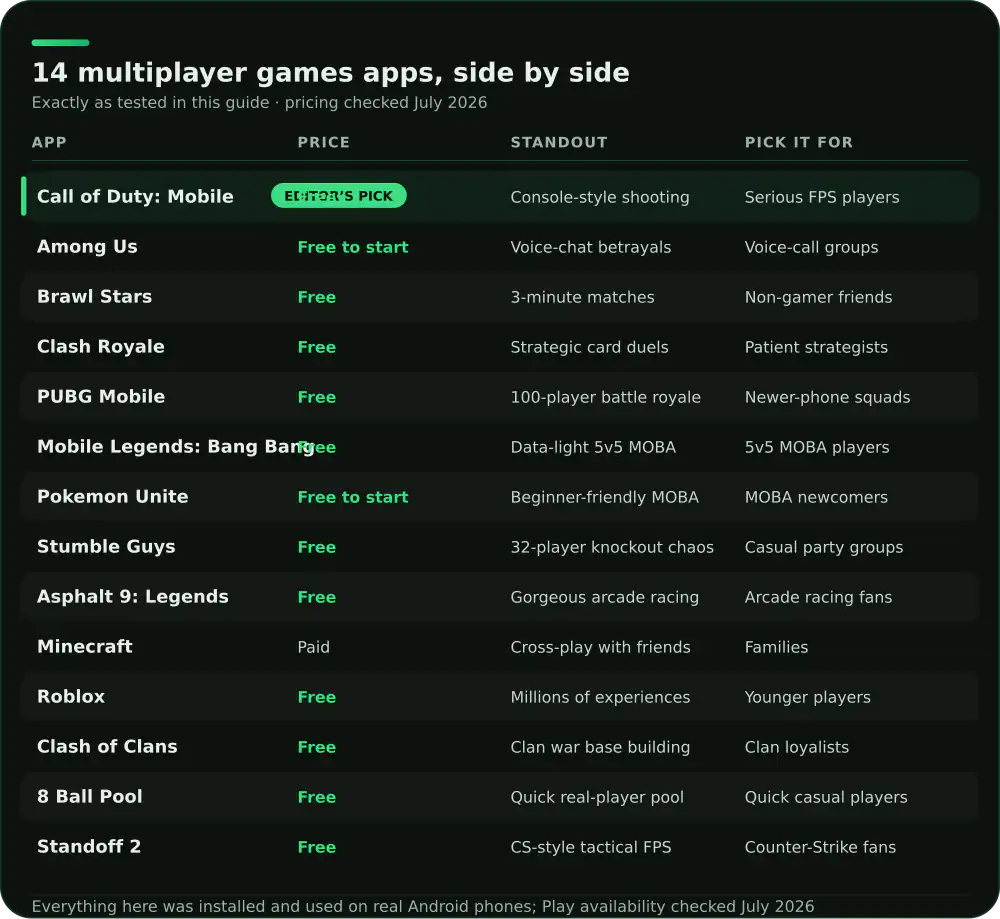Click 'Clan war base building' text
This screenshot has height=919, width=1000.
600,747
